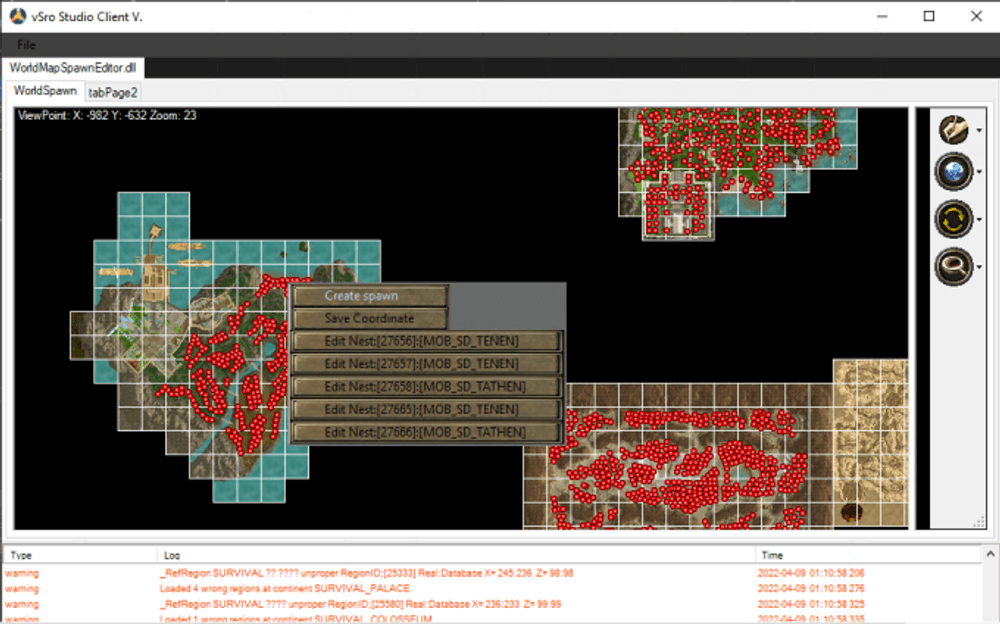Screen dimensions: 1000x624
Task: Click the vSro Studio app logo icon
Action: 17,16
